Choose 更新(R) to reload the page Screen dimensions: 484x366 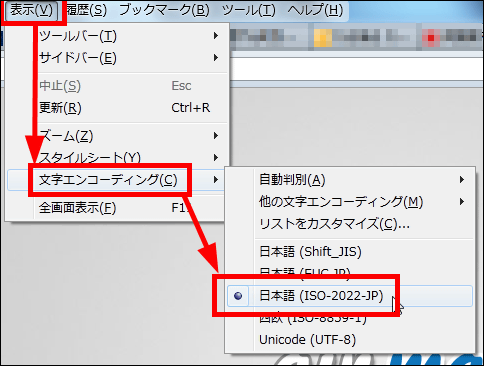tap(117, 108)
